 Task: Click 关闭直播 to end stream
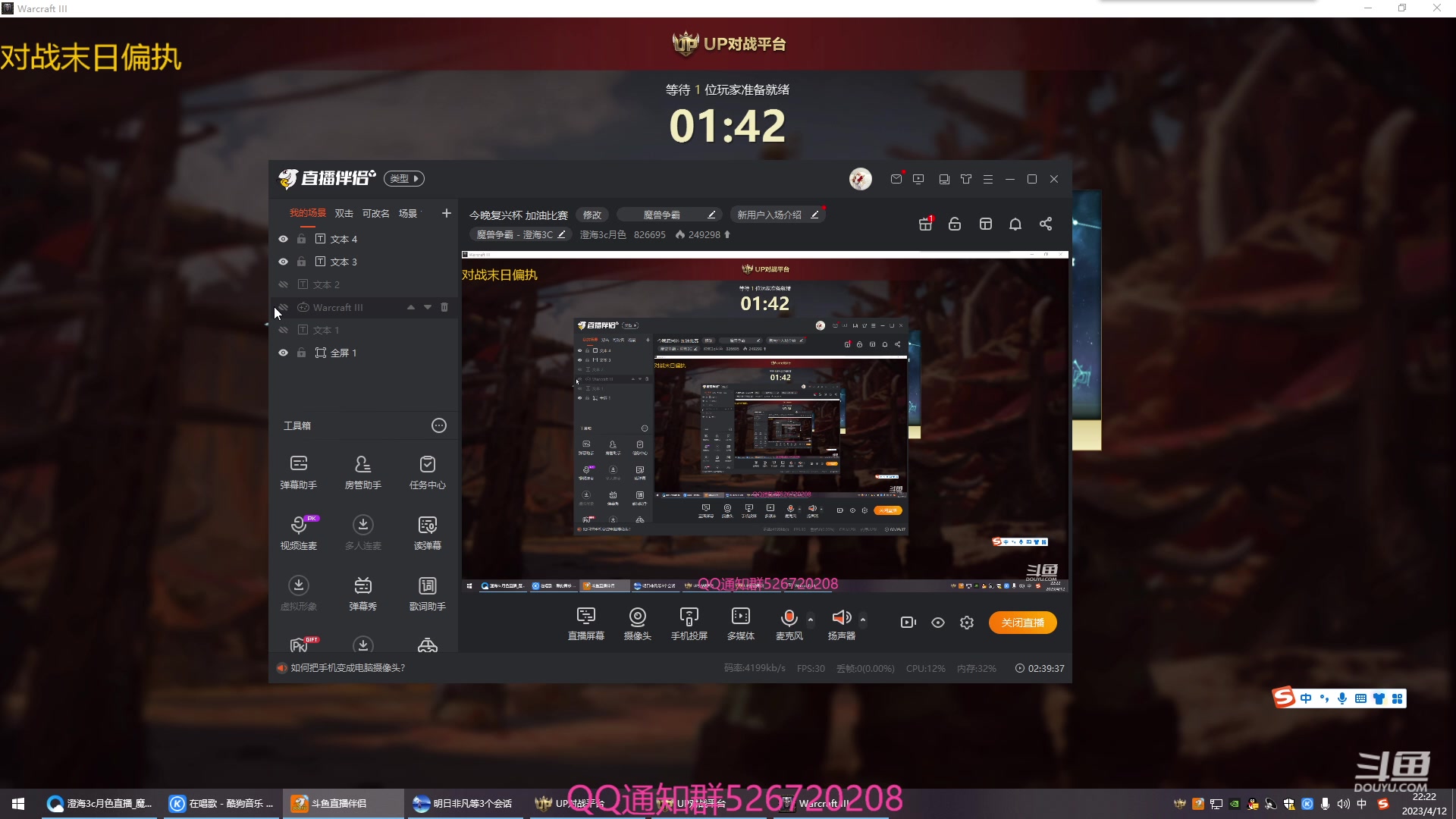[1023, 623]
